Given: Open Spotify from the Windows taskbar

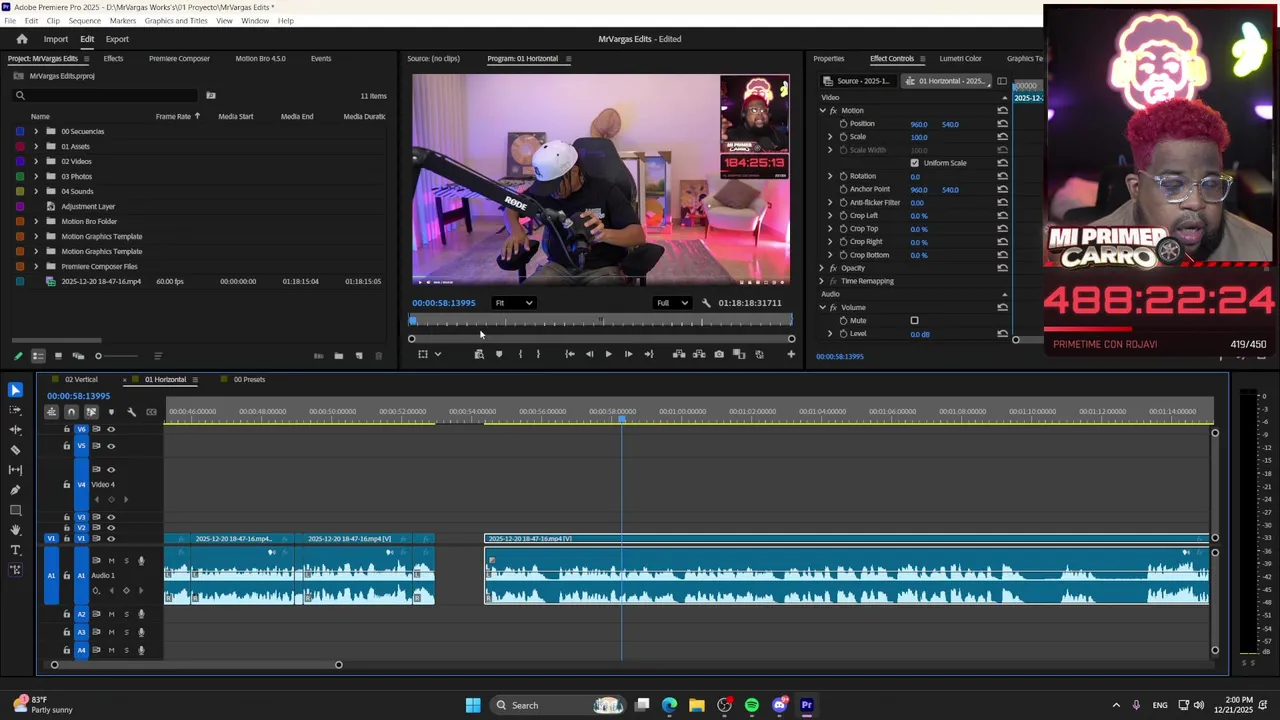Looking at the screenshot, I should tap(751, 705).
